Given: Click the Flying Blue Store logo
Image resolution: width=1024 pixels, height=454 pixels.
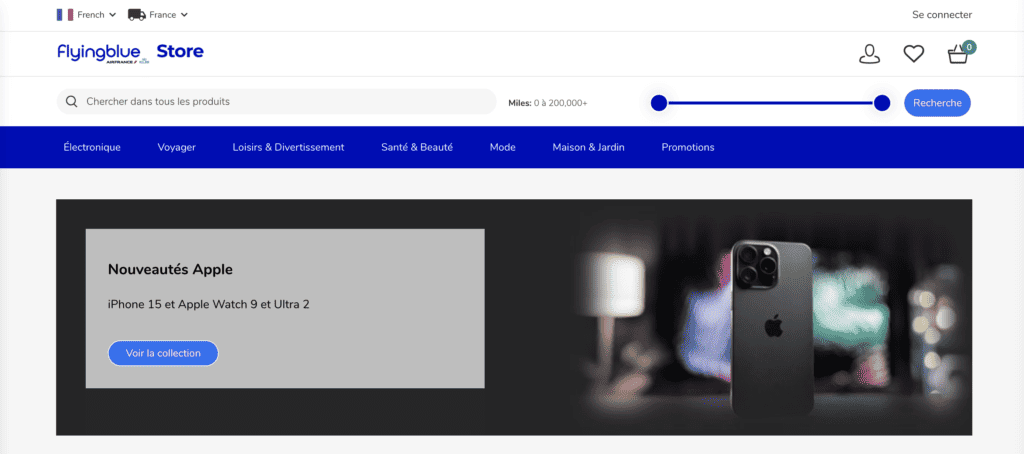Looking at the screenshot, I should pyautogui.click(x=130, y=53).
